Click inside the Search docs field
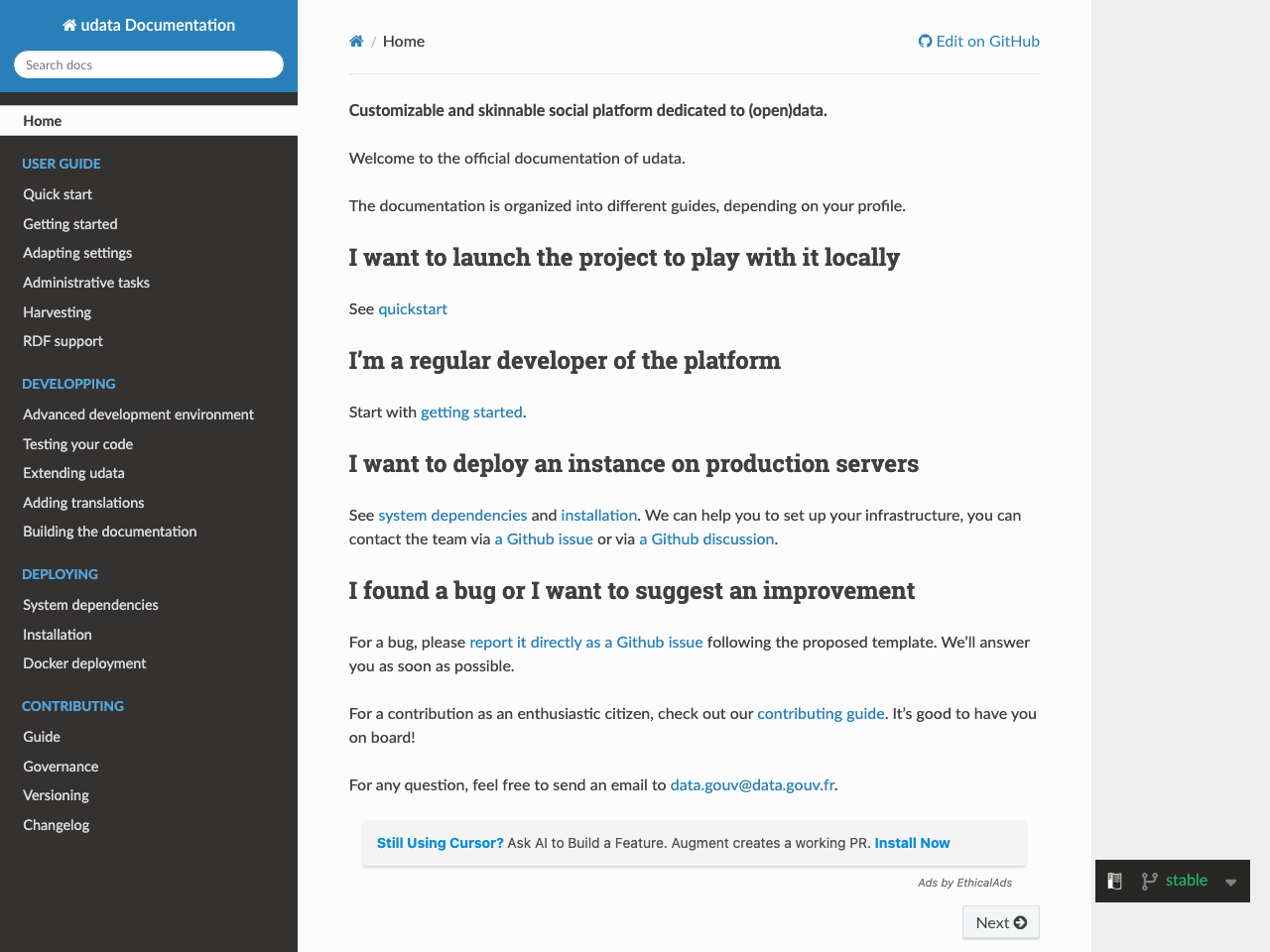 pos(148,63)
